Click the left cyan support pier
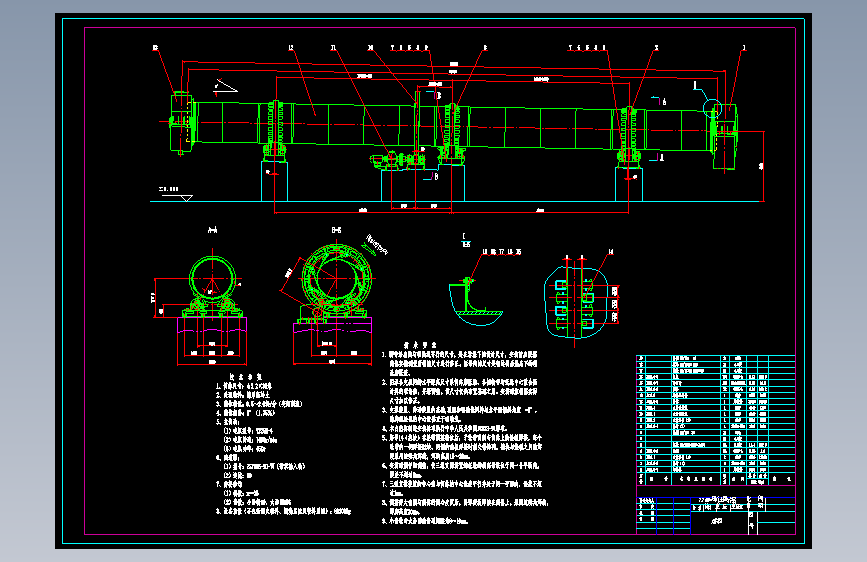 pyautogui.click(x=274, y=181)
